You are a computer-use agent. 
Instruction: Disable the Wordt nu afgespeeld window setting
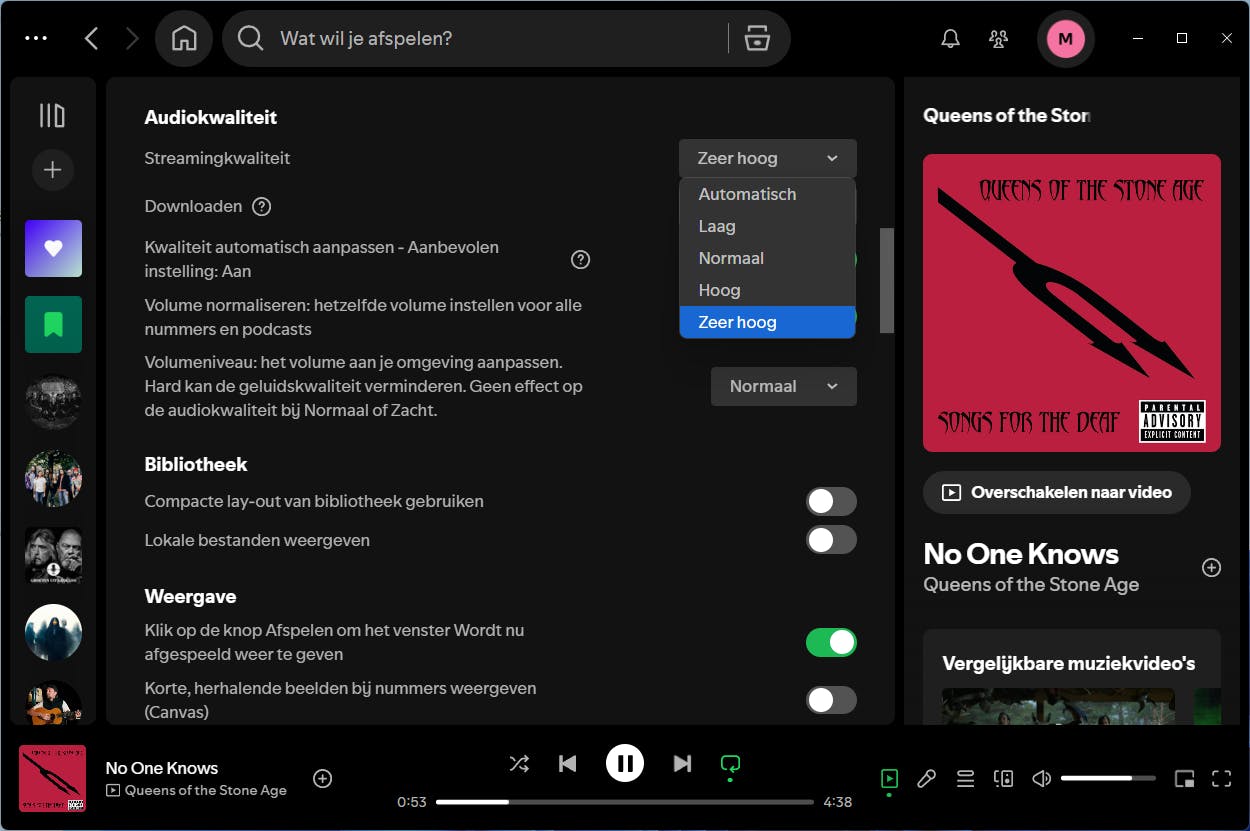point(831,642)
